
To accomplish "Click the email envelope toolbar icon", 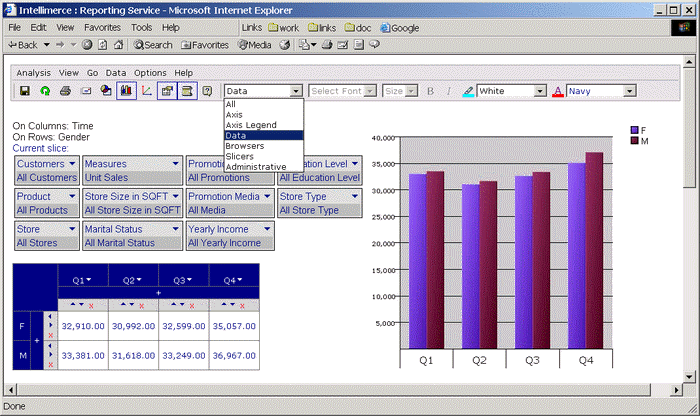I will coord(86,91).
